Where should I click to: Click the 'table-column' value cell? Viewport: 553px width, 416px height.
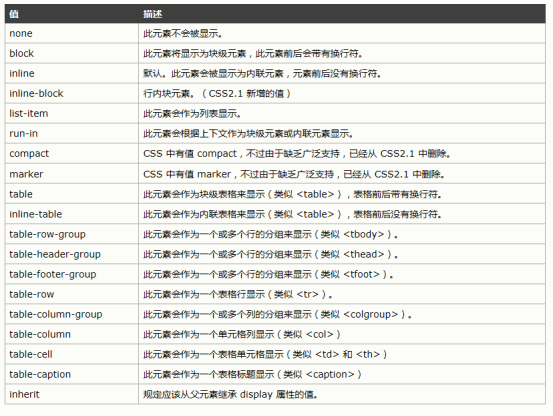click(72, 335)
